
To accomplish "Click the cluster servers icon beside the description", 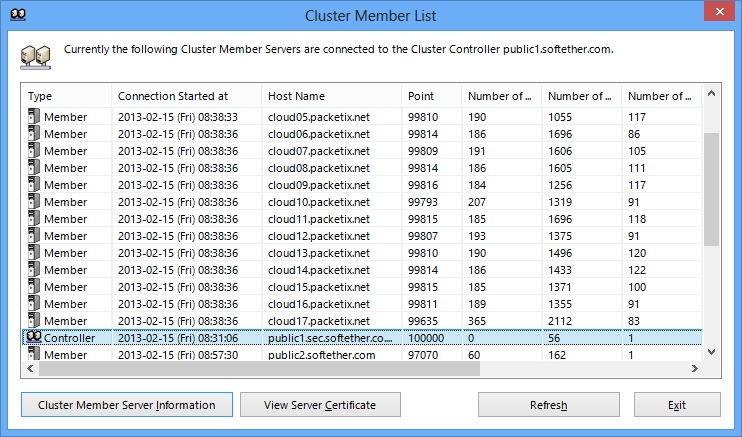I will [35, 57].
